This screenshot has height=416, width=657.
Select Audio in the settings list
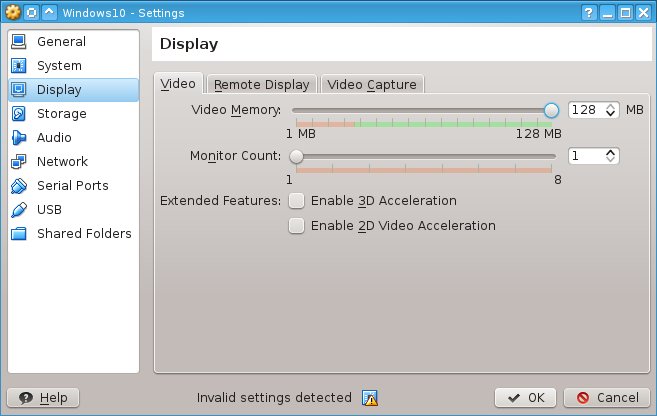(73, 137)
